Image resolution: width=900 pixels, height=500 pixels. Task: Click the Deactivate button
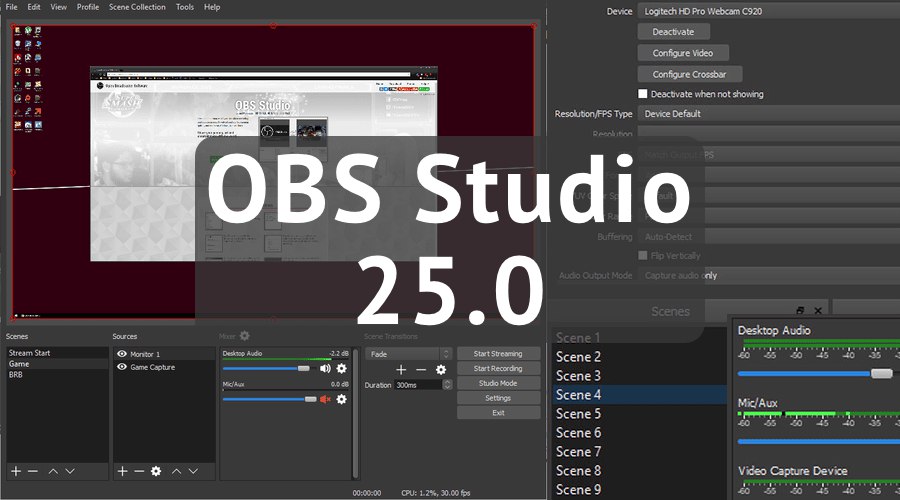pyautogui.click(x=673, y=32)
